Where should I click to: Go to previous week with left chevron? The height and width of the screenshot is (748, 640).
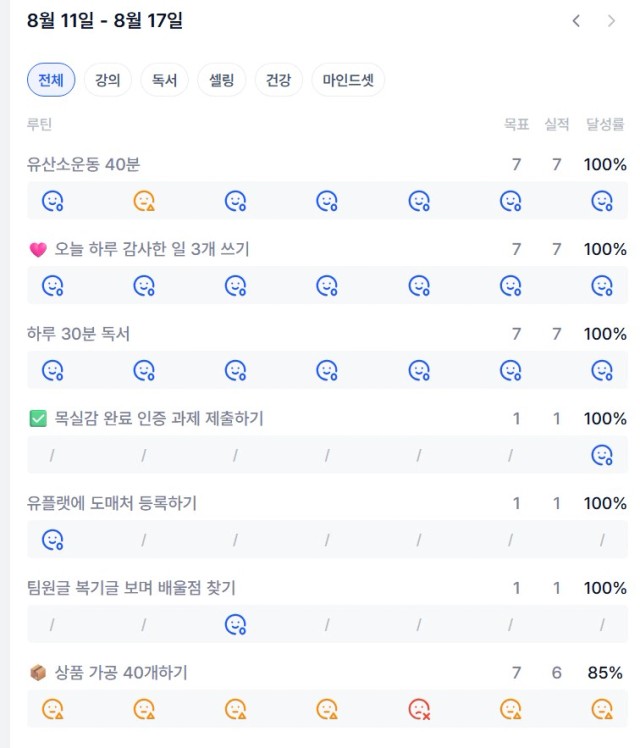pos(576,21)
